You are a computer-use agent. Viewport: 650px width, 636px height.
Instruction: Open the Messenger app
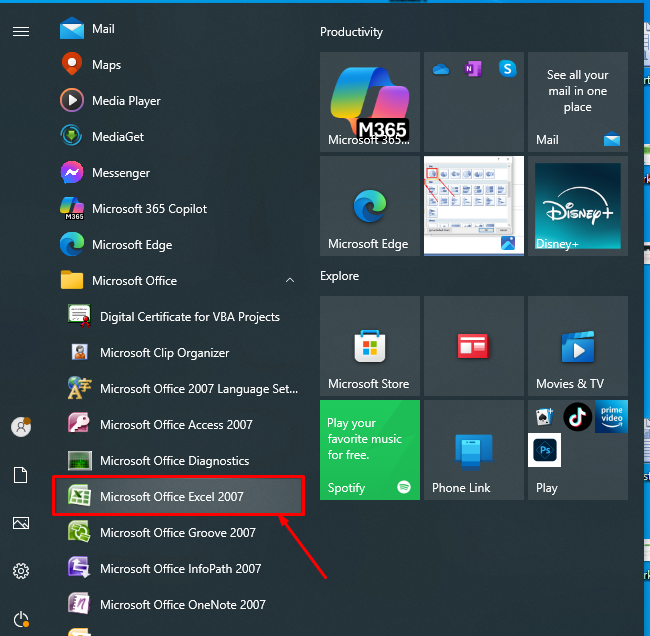(x=179, y=172)
